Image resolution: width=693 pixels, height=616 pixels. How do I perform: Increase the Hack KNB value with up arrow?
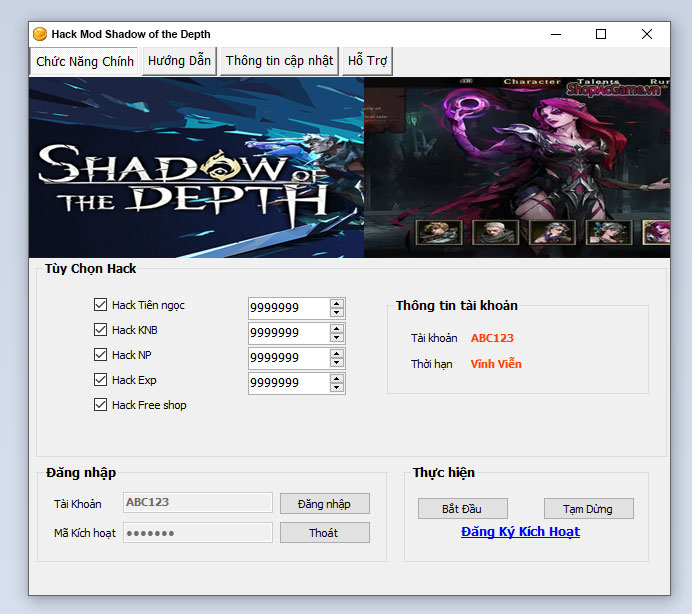[337, 329]
